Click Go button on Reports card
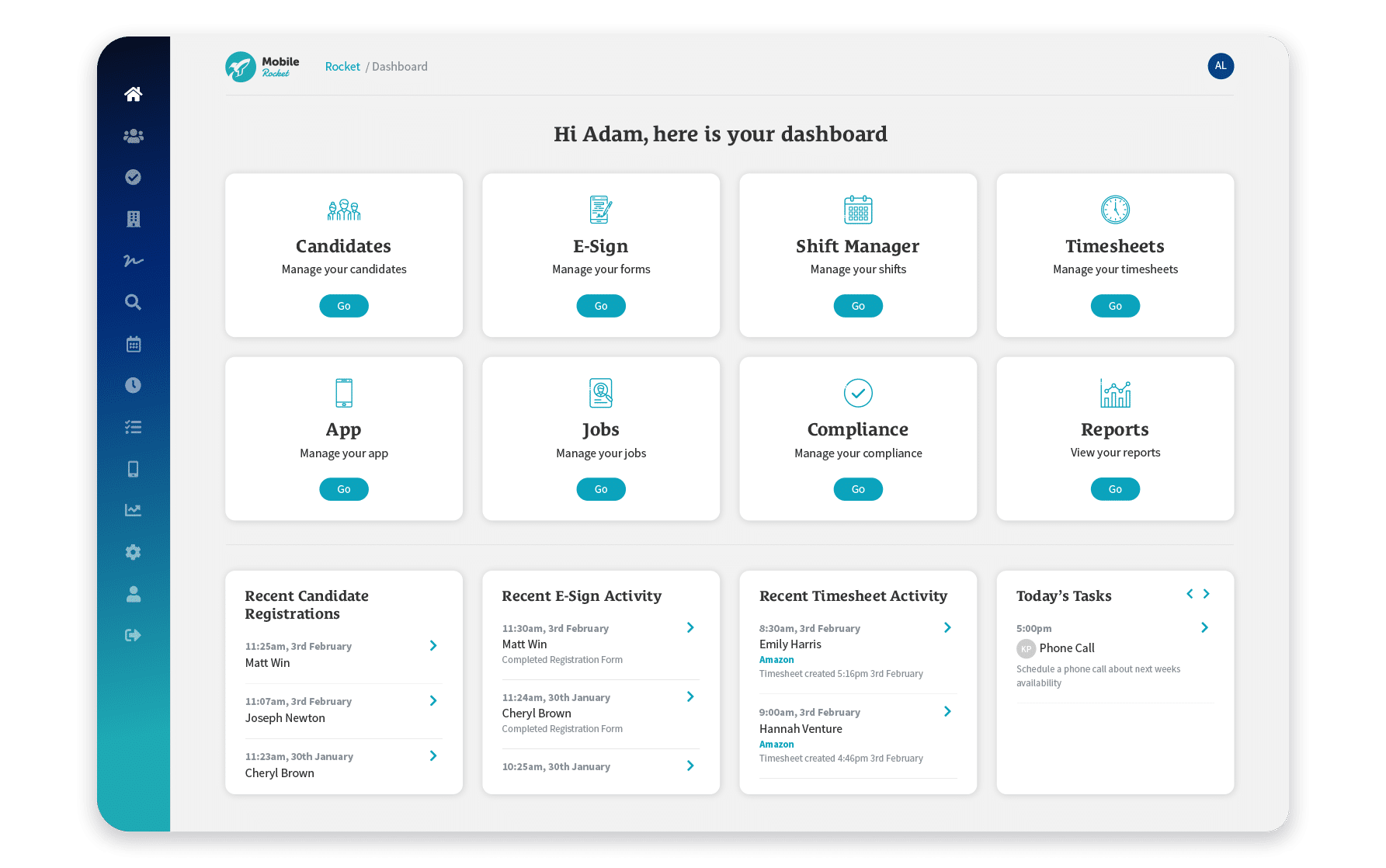 (x=1115, y=489)
